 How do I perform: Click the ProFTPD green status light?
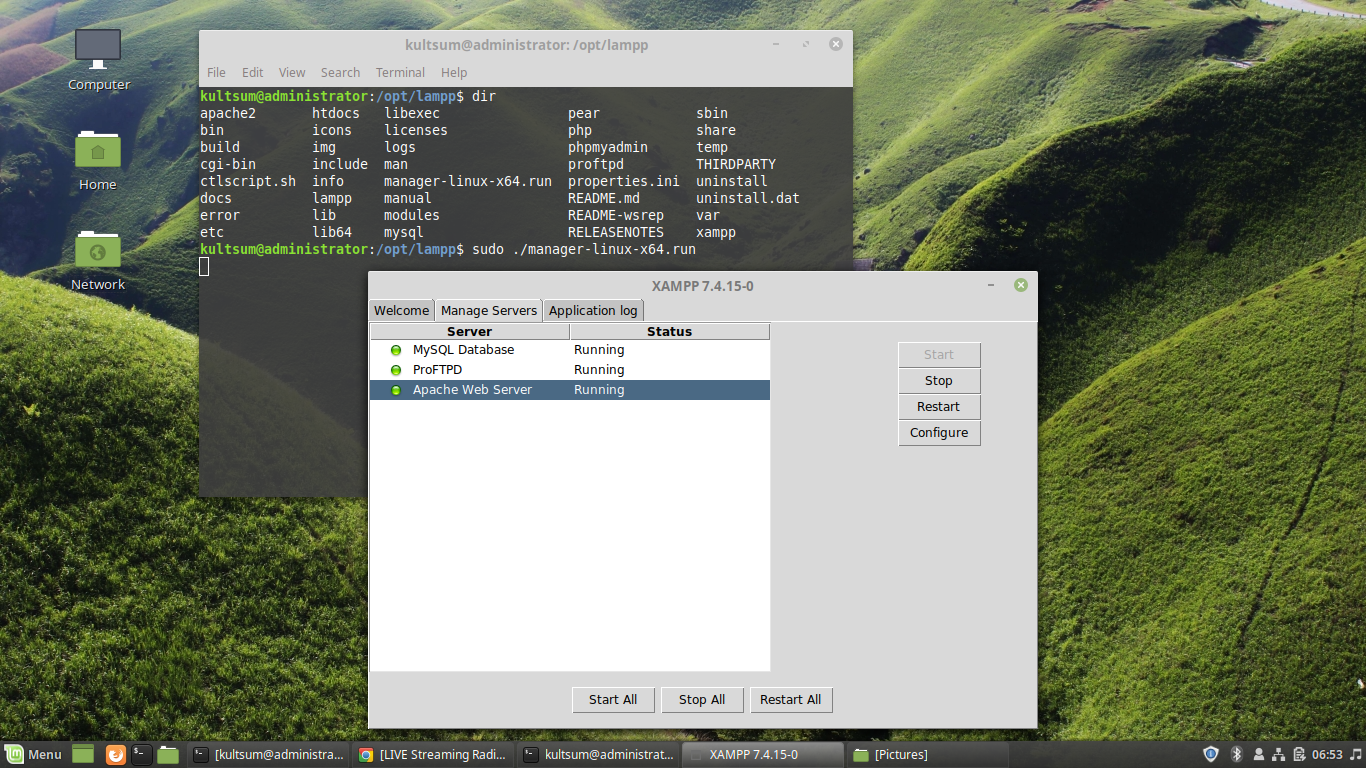[x=396, y=370]
